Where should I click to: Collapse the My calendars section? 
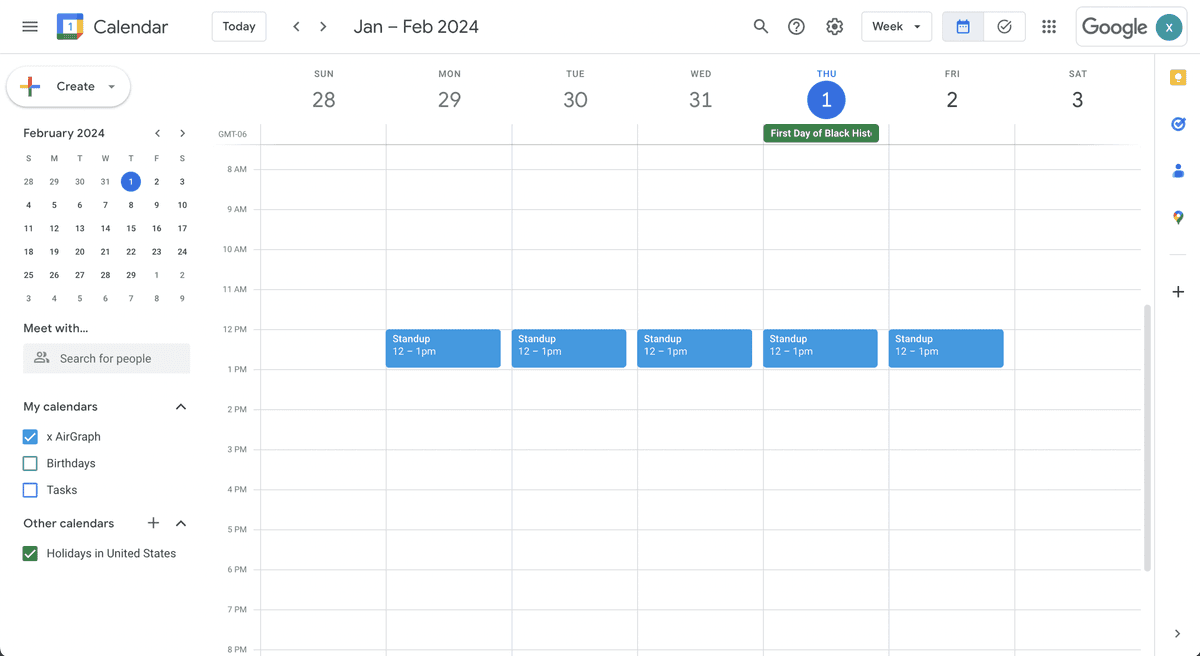pyautogui.click(x=181, y=407)
